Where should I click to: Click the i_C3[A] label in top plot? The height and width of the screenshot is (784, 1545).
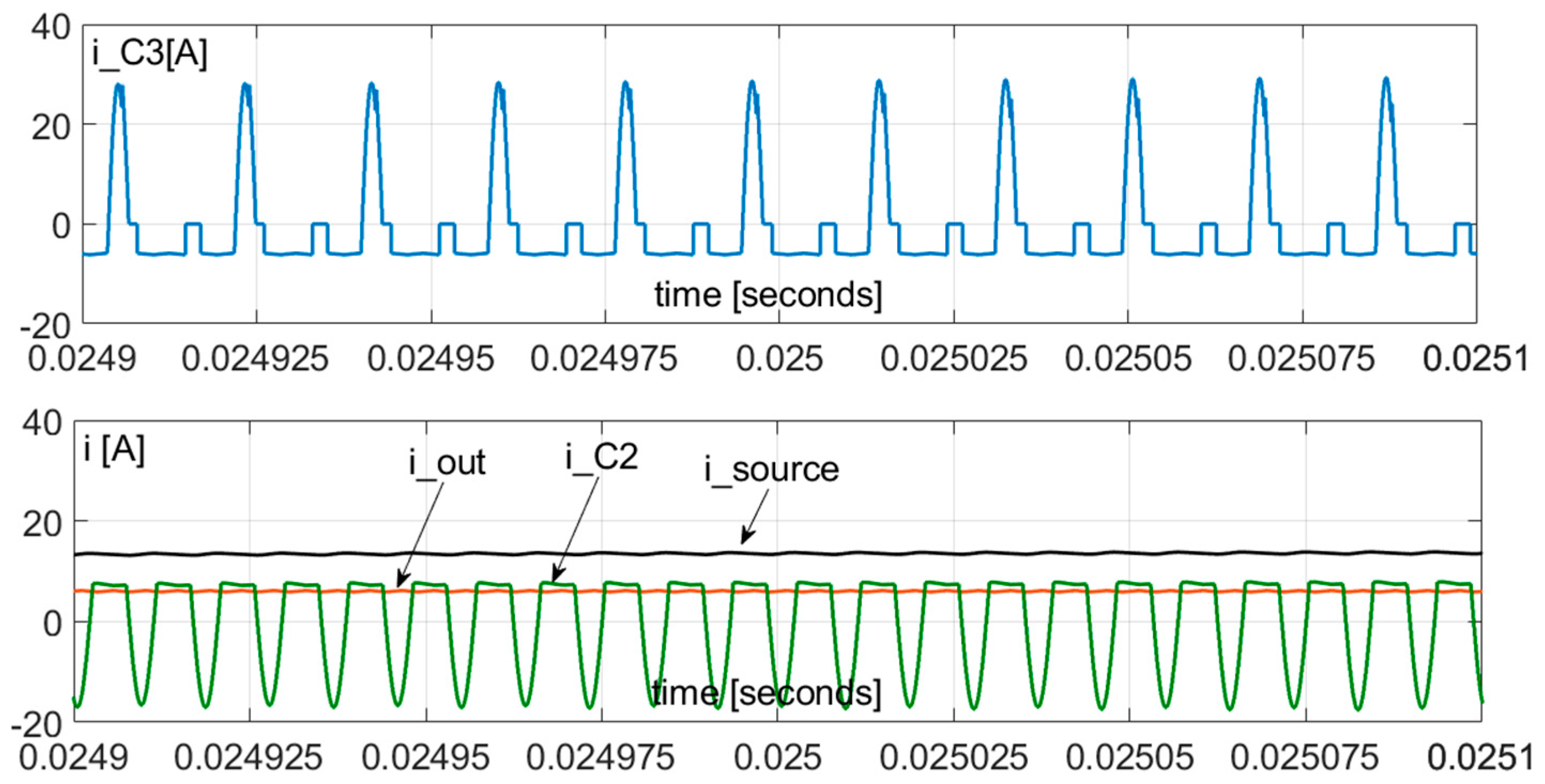click(x=149, y=54)
